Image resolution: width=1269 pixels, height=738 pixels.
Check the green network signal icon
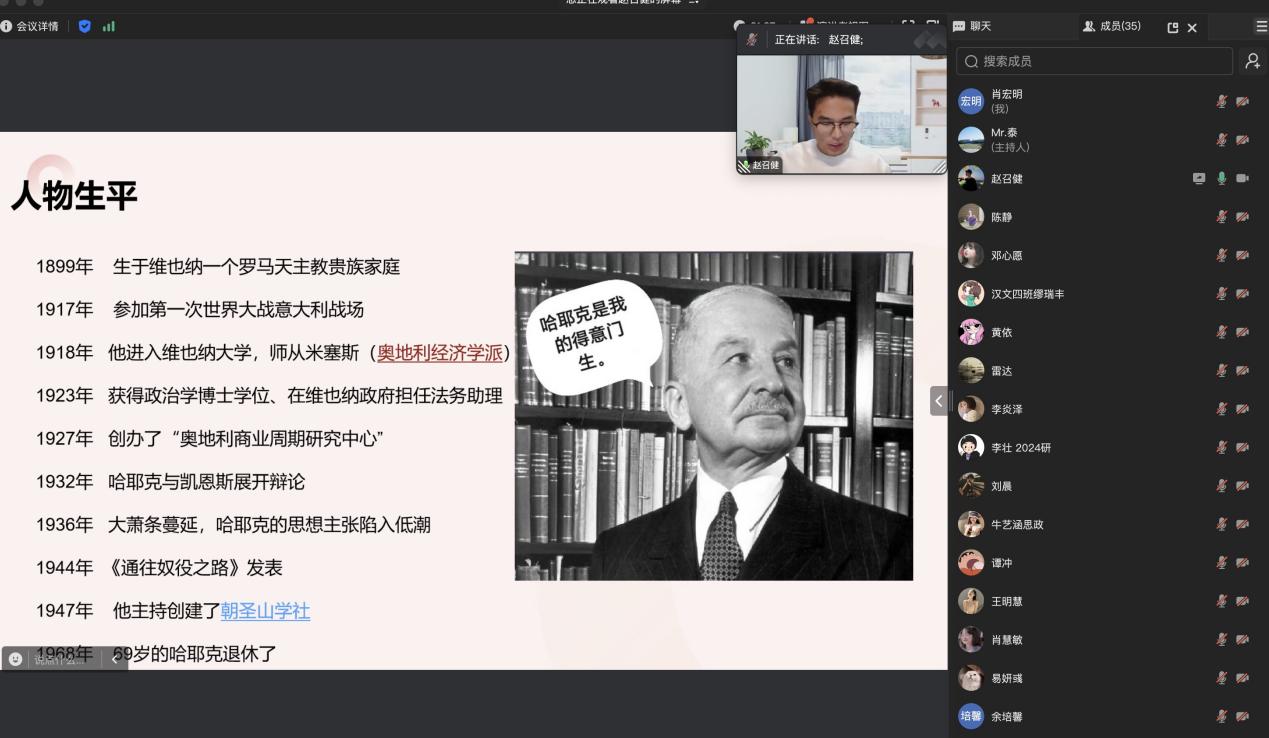(x=108, y=26)
